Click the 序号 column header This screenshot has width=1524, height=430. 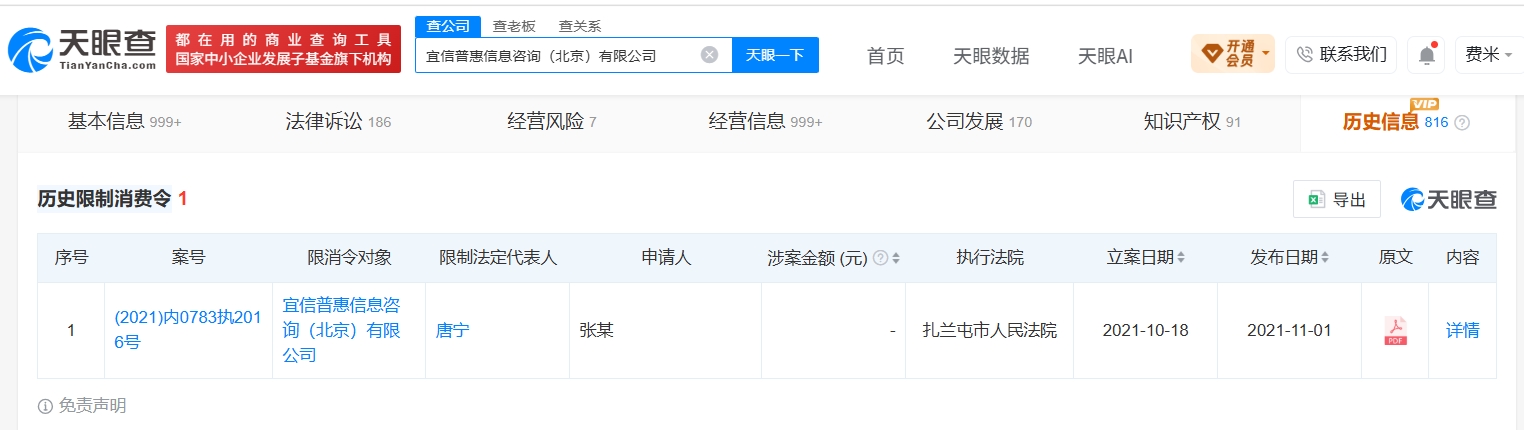tap(71, 258)
